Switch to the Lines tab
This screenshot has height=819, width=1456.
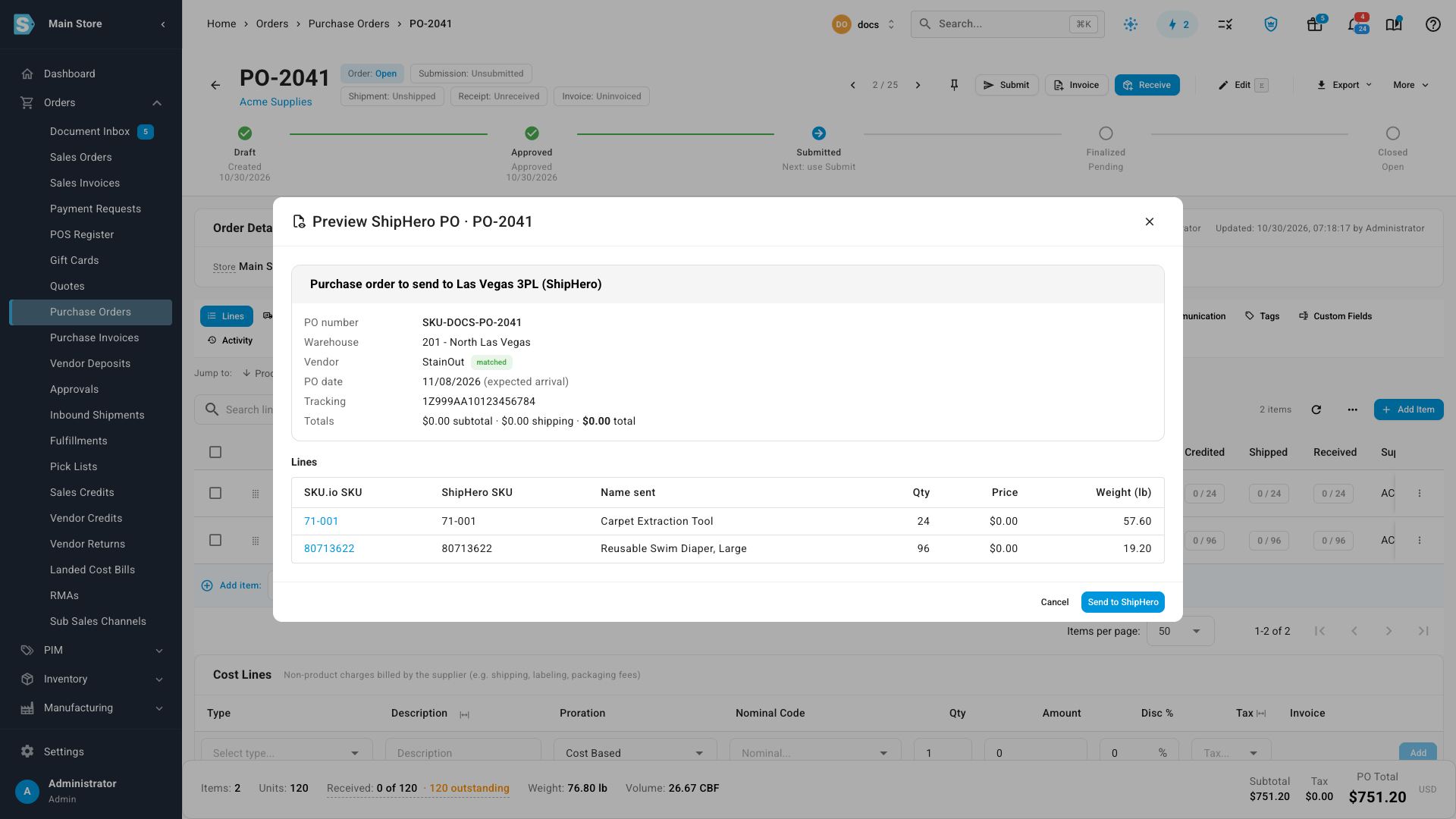pyautogui.click(x=226, y=316)
